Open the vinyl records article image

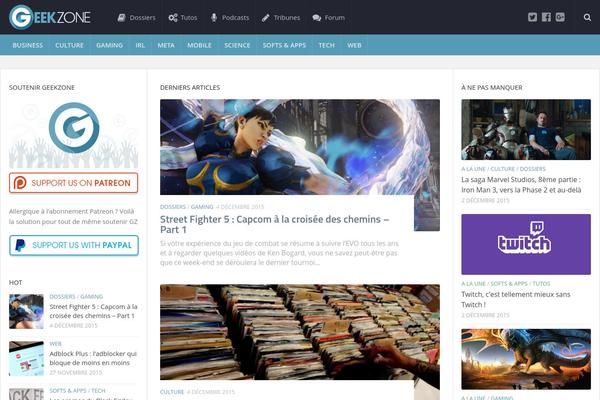(300, 332)
